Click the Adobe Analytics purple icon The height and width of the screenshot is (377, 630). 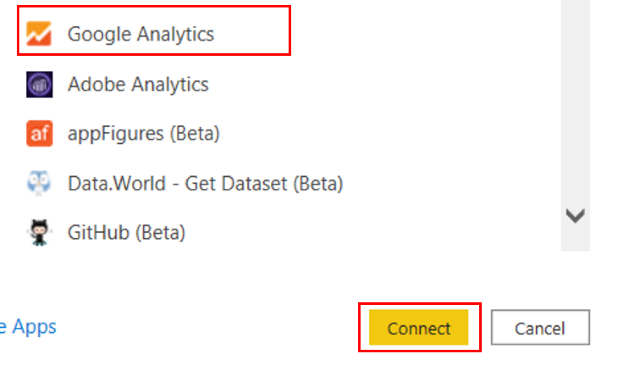click(39, 84)
